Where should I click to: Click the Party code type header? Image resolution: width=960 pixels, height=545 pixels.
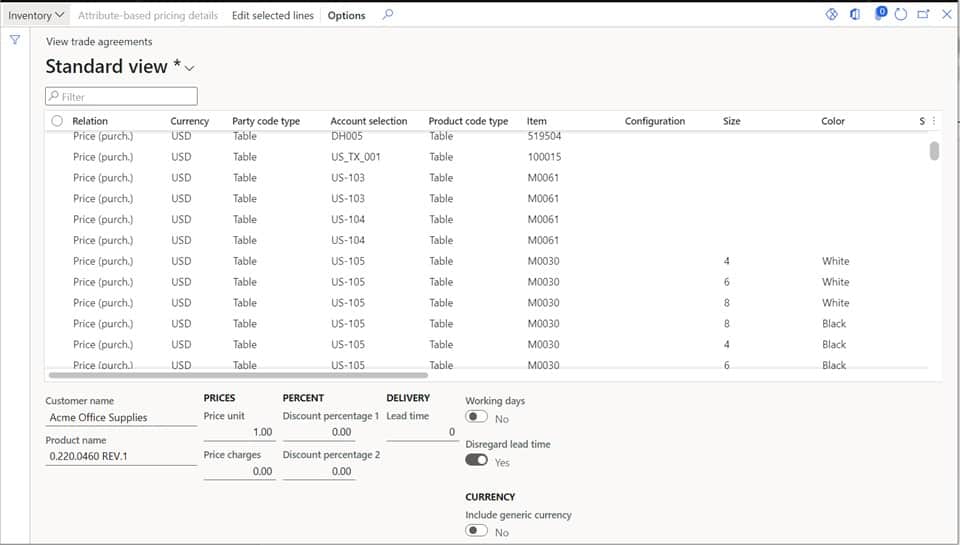(x=266, y=121)
